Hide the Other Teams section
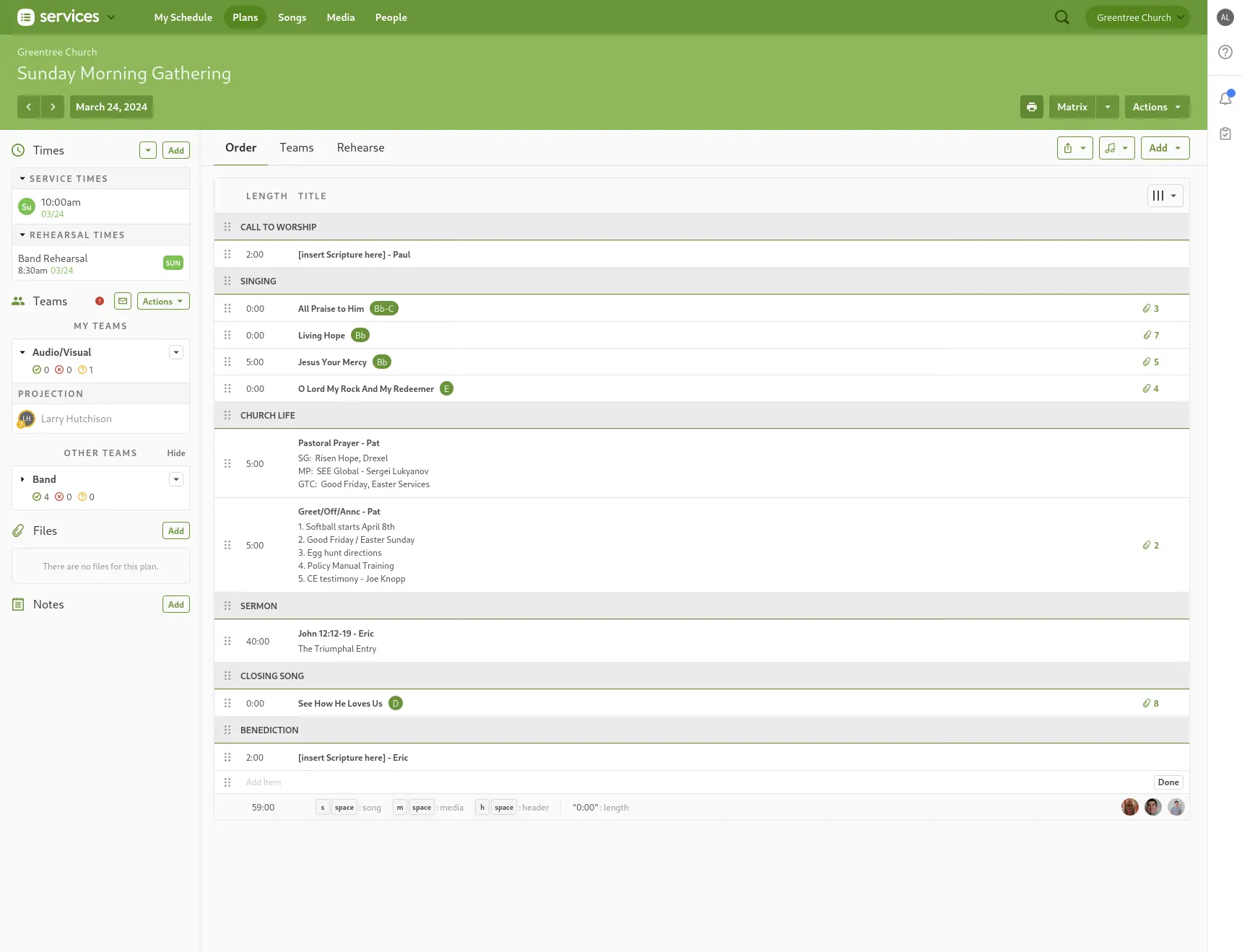This screenshot has width=1242, height=952. 176,453
